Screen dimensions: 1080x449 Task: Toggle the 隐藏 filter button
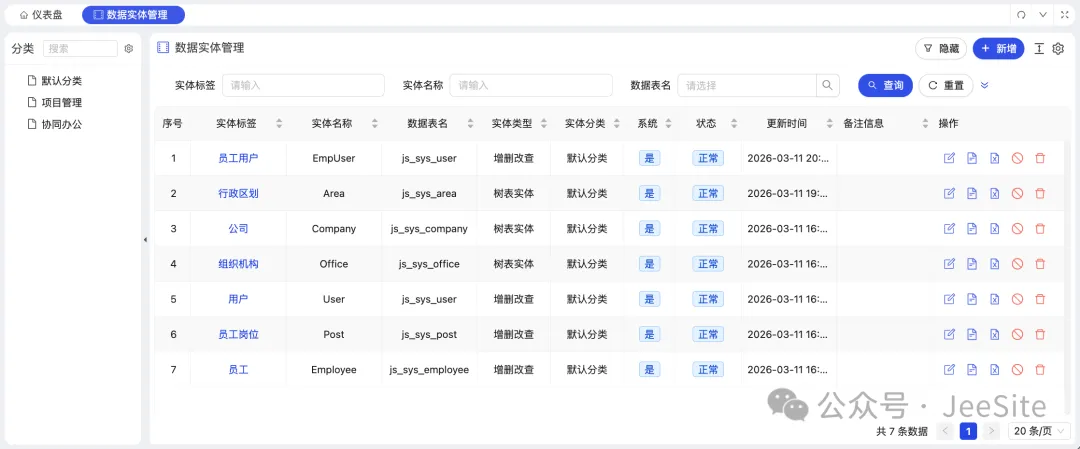tap(941, 48)
